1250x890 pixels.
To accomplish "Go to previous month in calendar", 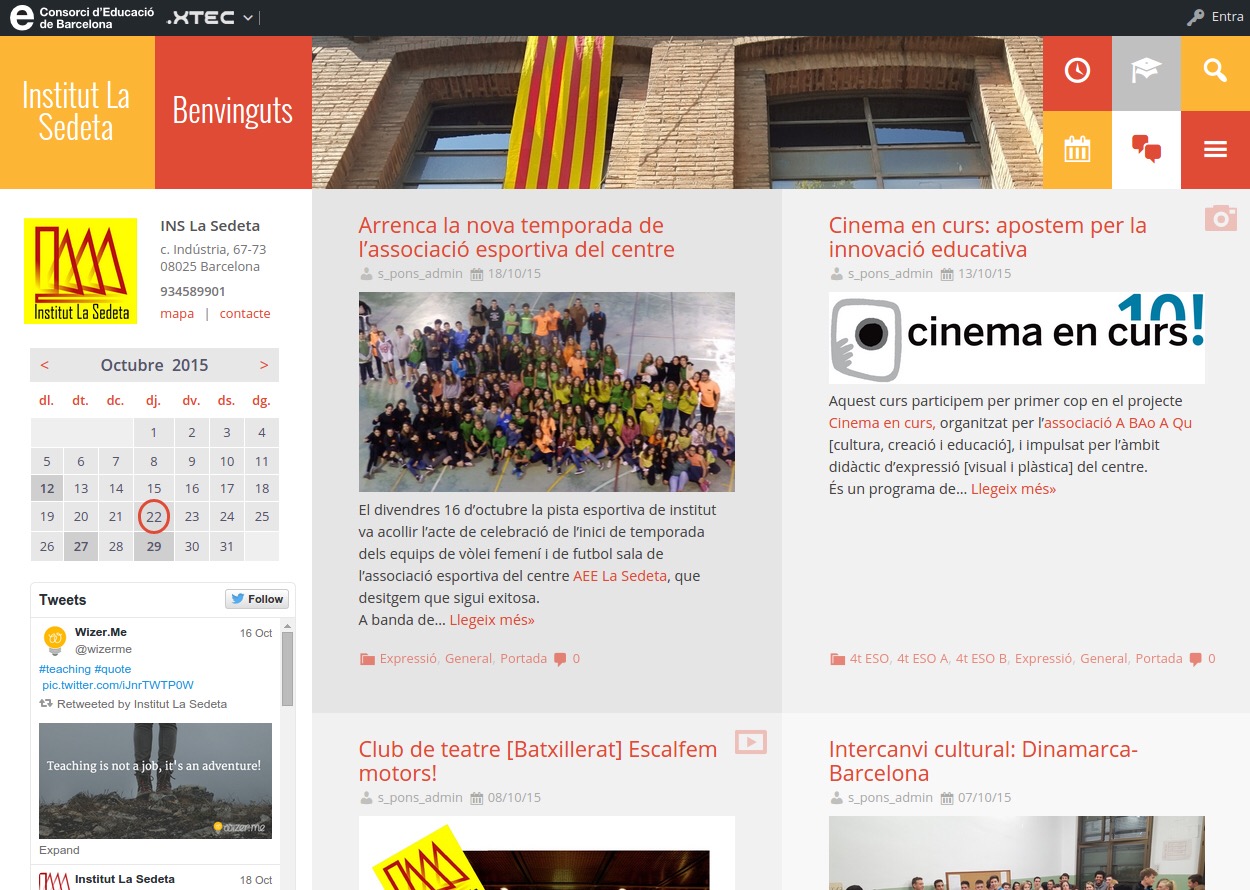I will coord(45,365).
